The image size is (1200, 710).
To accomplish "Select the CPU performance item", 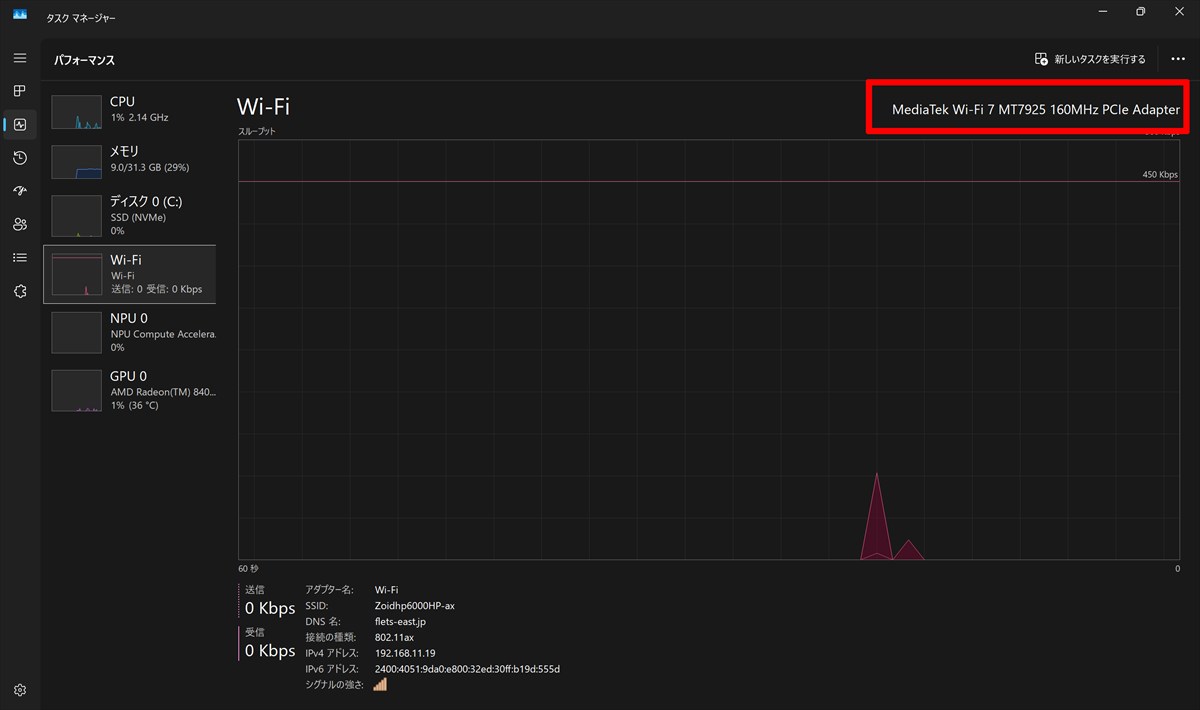I will pos(130,110).
